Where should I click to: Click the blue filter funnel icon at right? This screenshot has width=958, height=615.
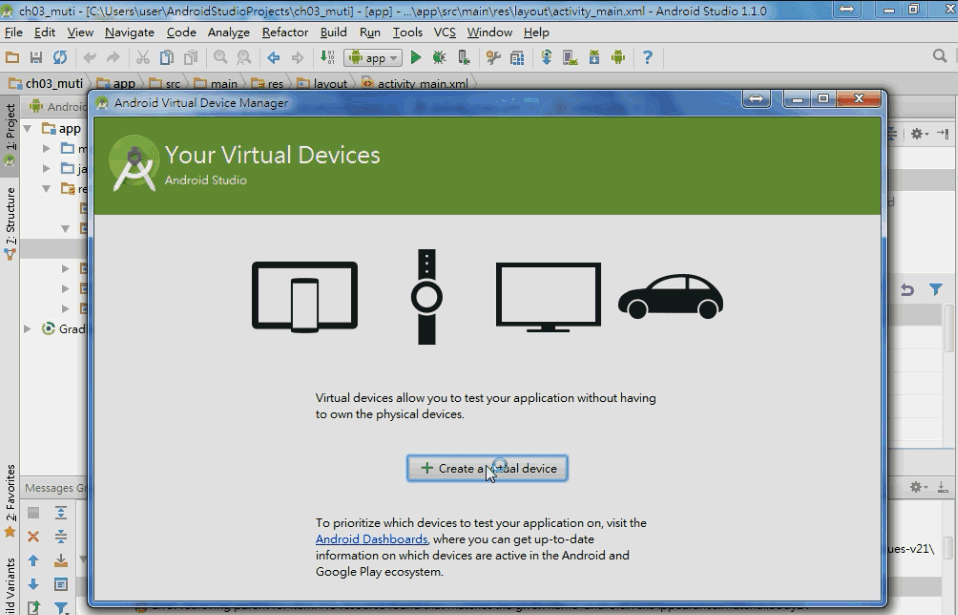(935, 289)
